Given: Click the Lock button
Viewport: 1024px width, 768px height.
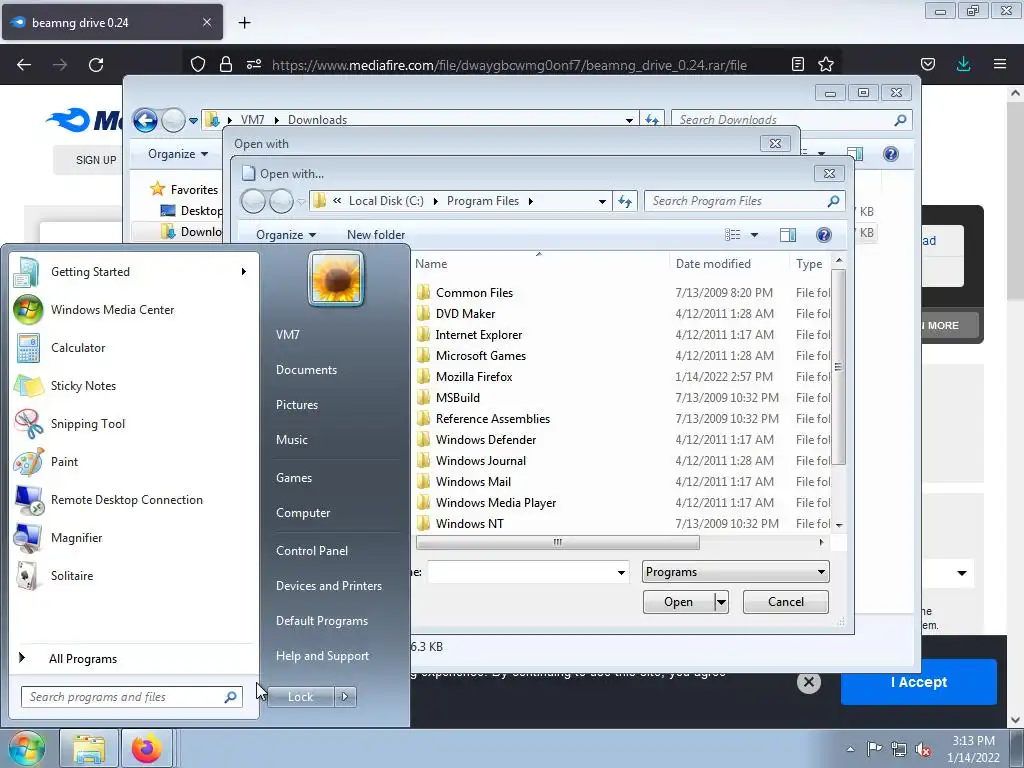Looking at the screenshot, I should click(x=300, y=697).
